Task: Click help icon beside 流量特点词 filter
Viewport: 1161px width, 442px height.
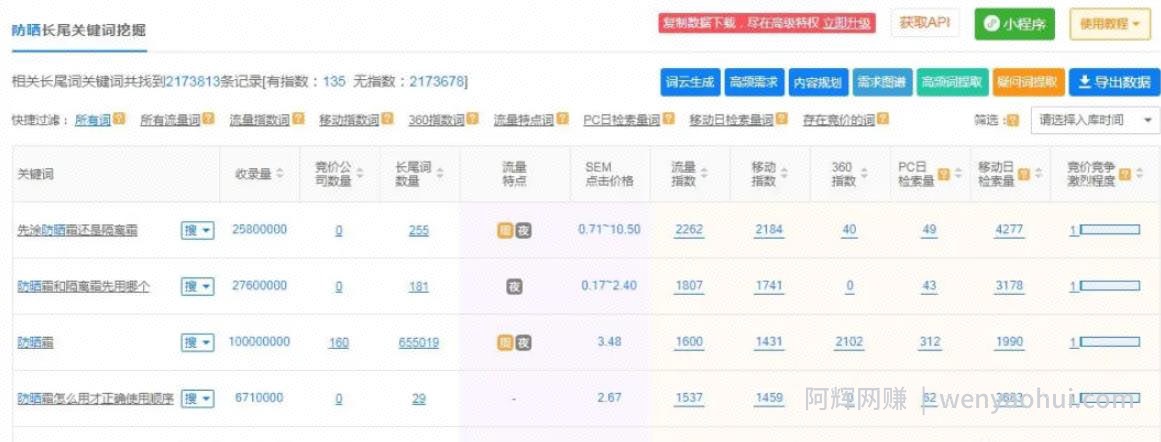Action: (562, 118)
